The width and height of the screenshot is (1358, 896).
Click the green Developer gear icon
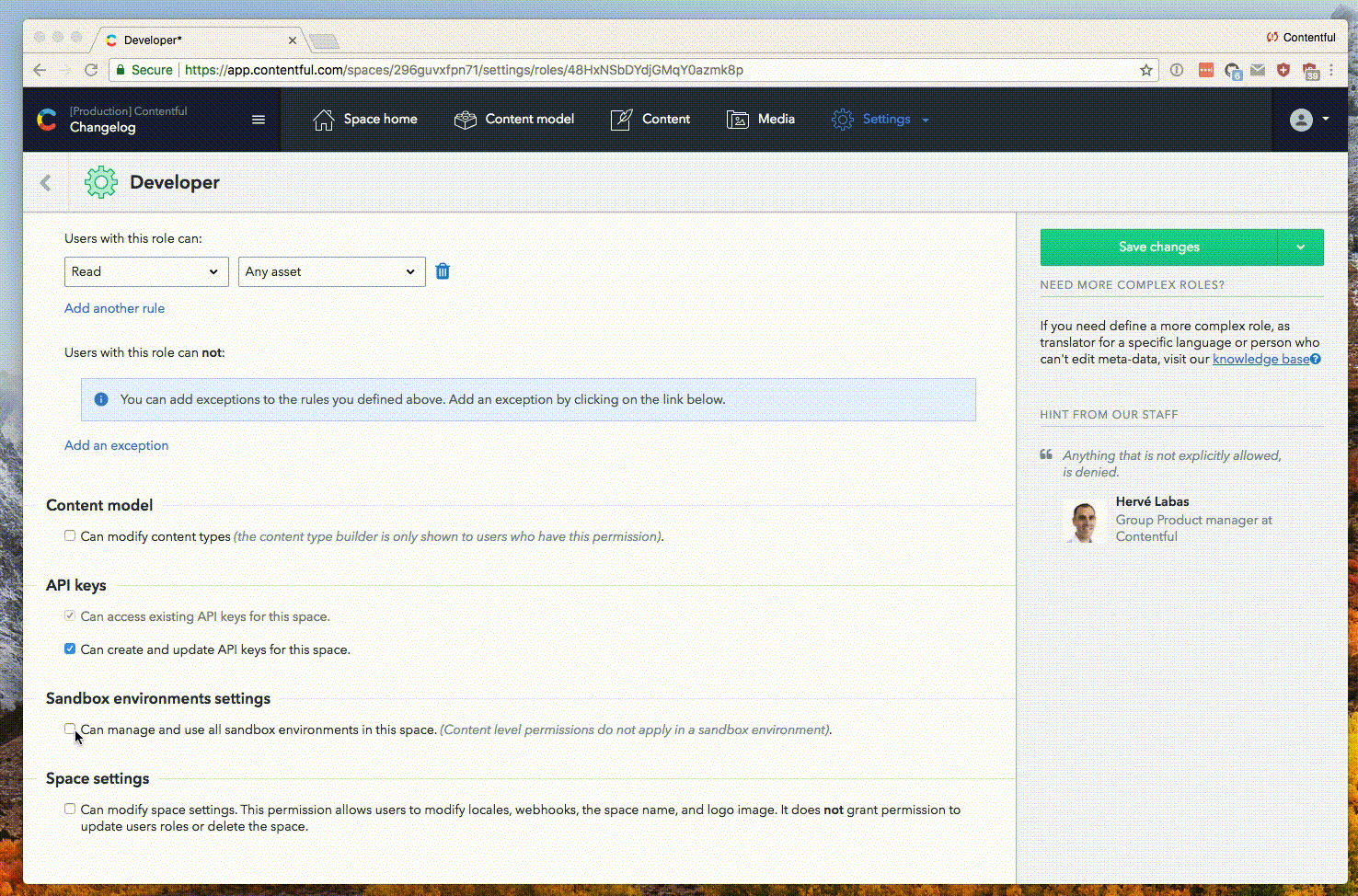coord(101,182)
